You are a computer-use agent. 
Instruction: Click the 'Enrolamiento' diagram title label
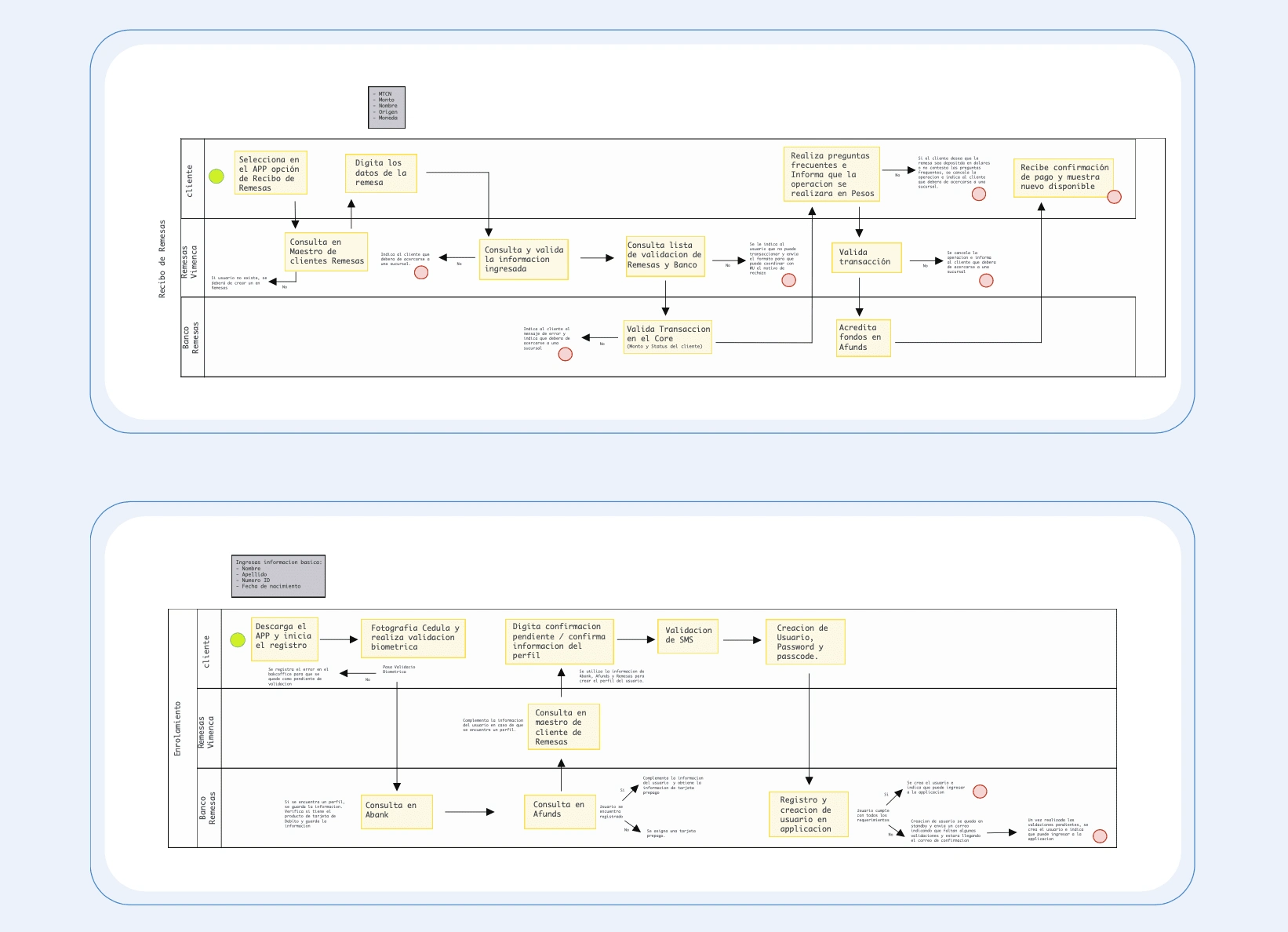177,728
